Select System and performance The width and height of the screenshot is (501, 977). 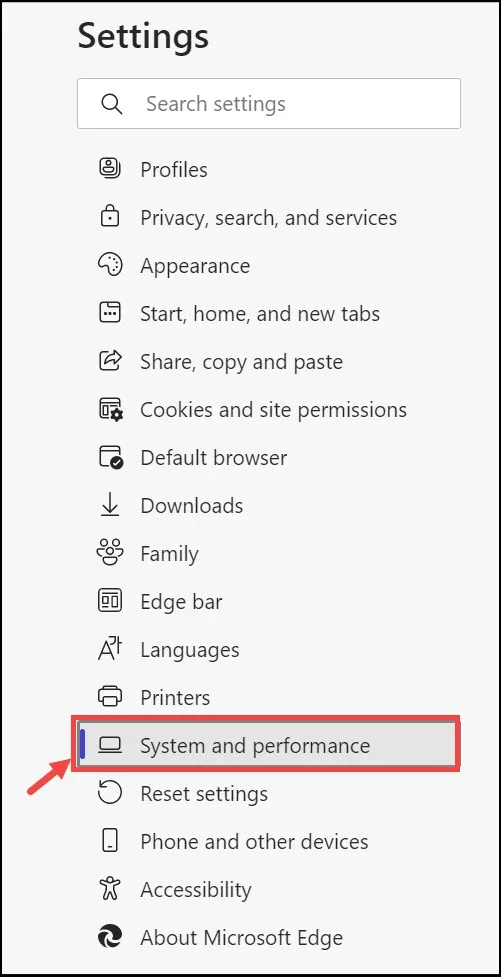[266, 745]
